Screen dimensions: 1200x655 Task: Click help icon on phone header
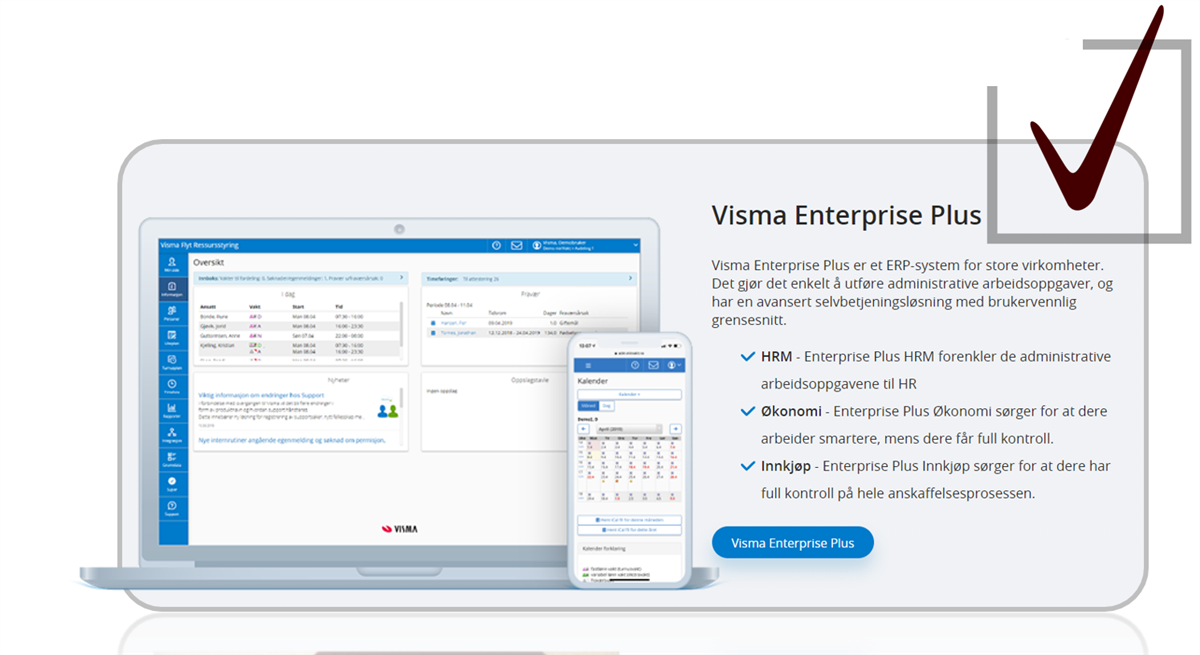pyautogui.click(x=635, y=365)
